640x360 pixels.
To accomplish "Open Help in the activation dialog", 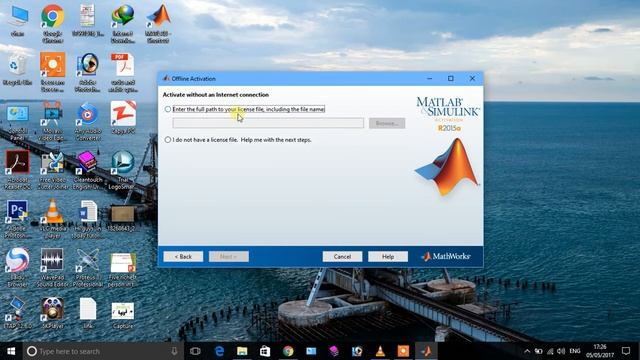I will click(388, 256).
